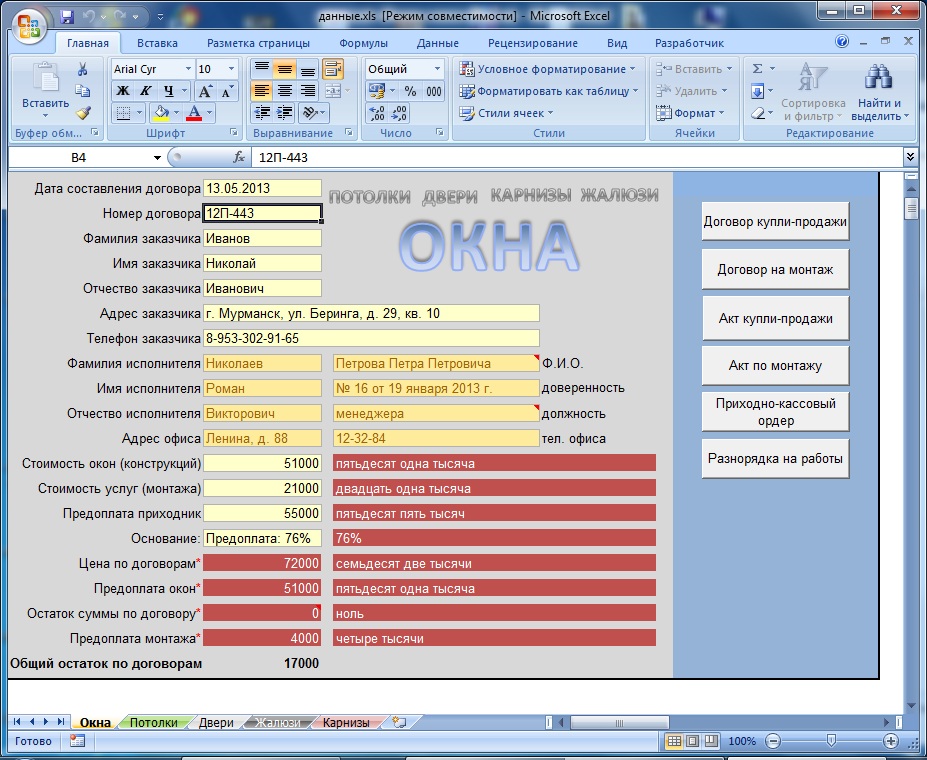Click Разнорядка на работы button
This screenshot has width=927, height=760.
(x=775, y=459)
